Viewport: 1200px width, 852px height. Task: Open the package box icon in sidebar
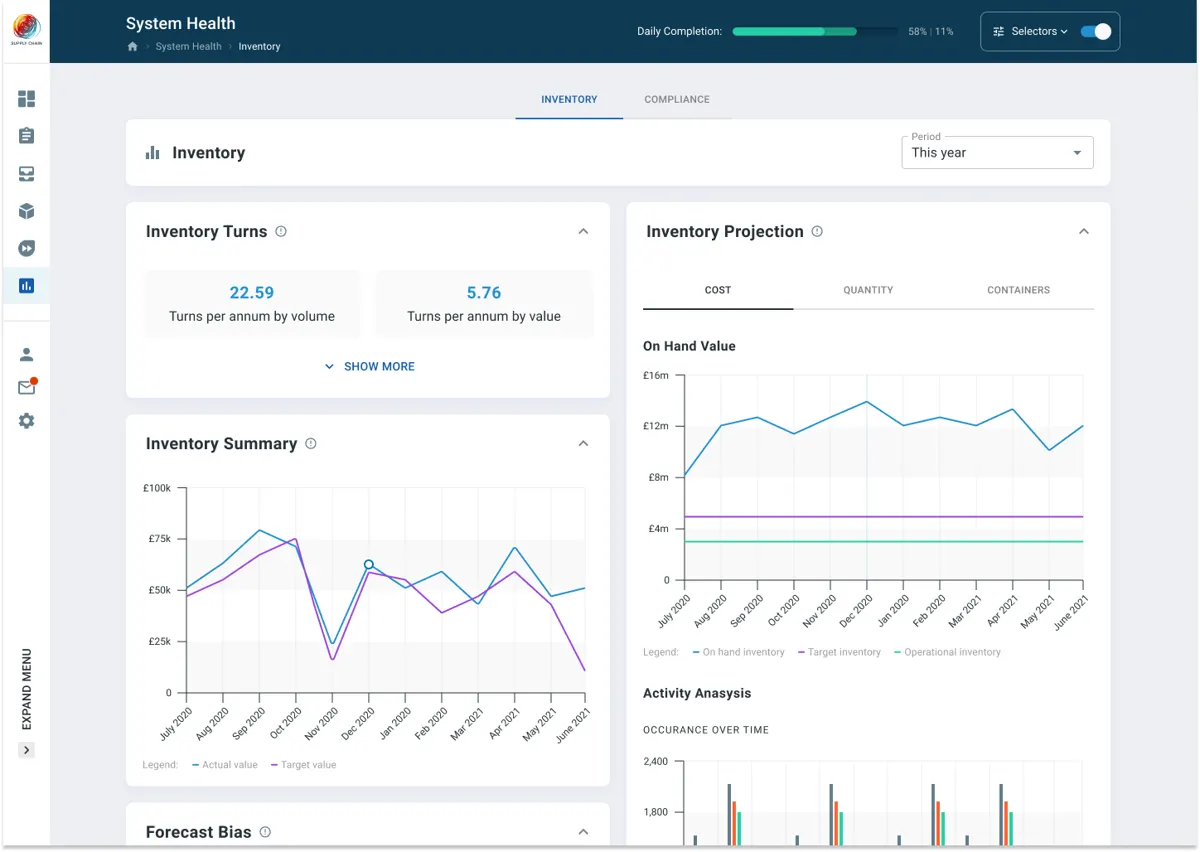coord(27,211)
